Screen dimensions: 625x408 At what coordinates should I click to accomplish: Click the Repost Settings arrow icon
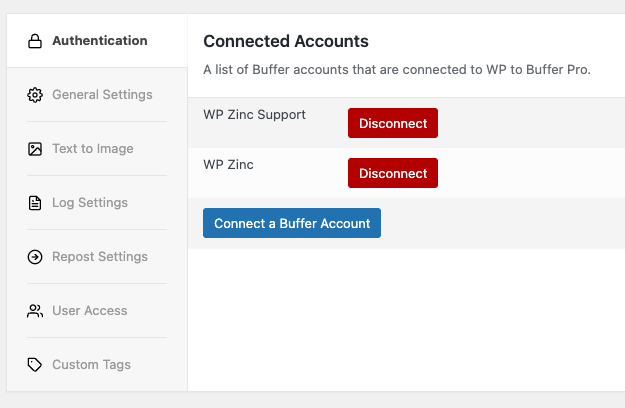[35, 257]
